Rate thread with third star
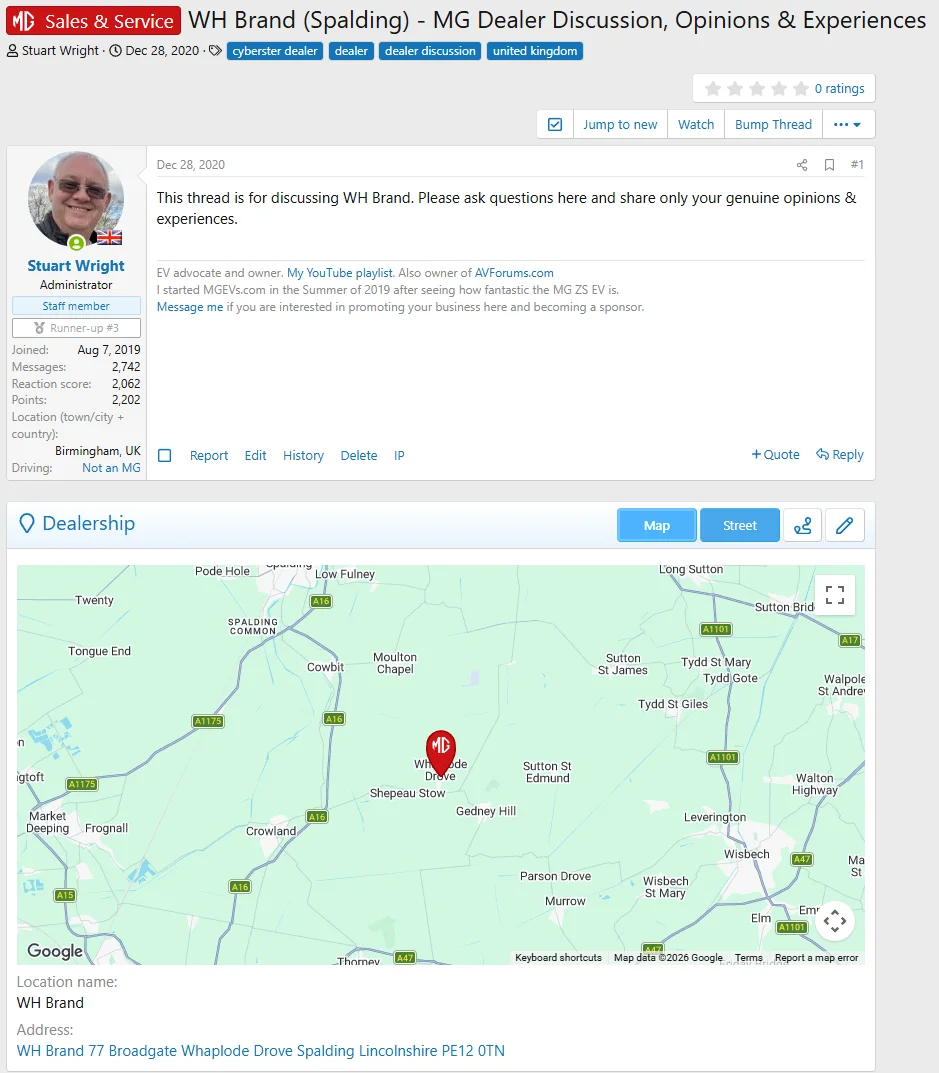 [x=757, y=88]
